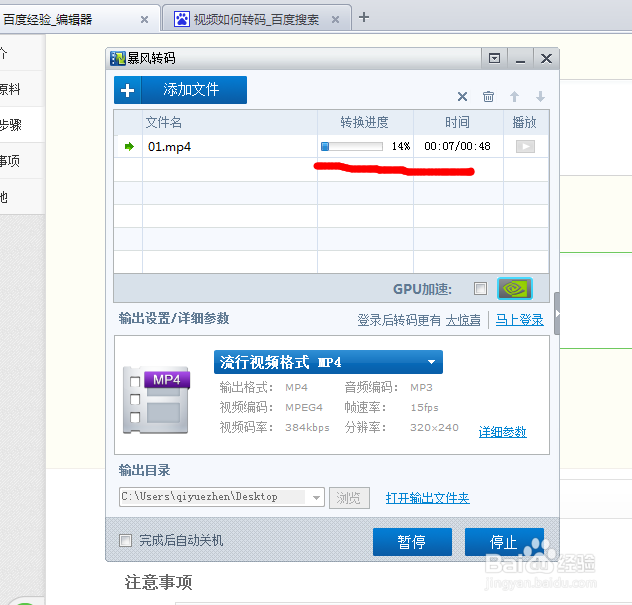Click the 播放 column header

coord(524,122)
